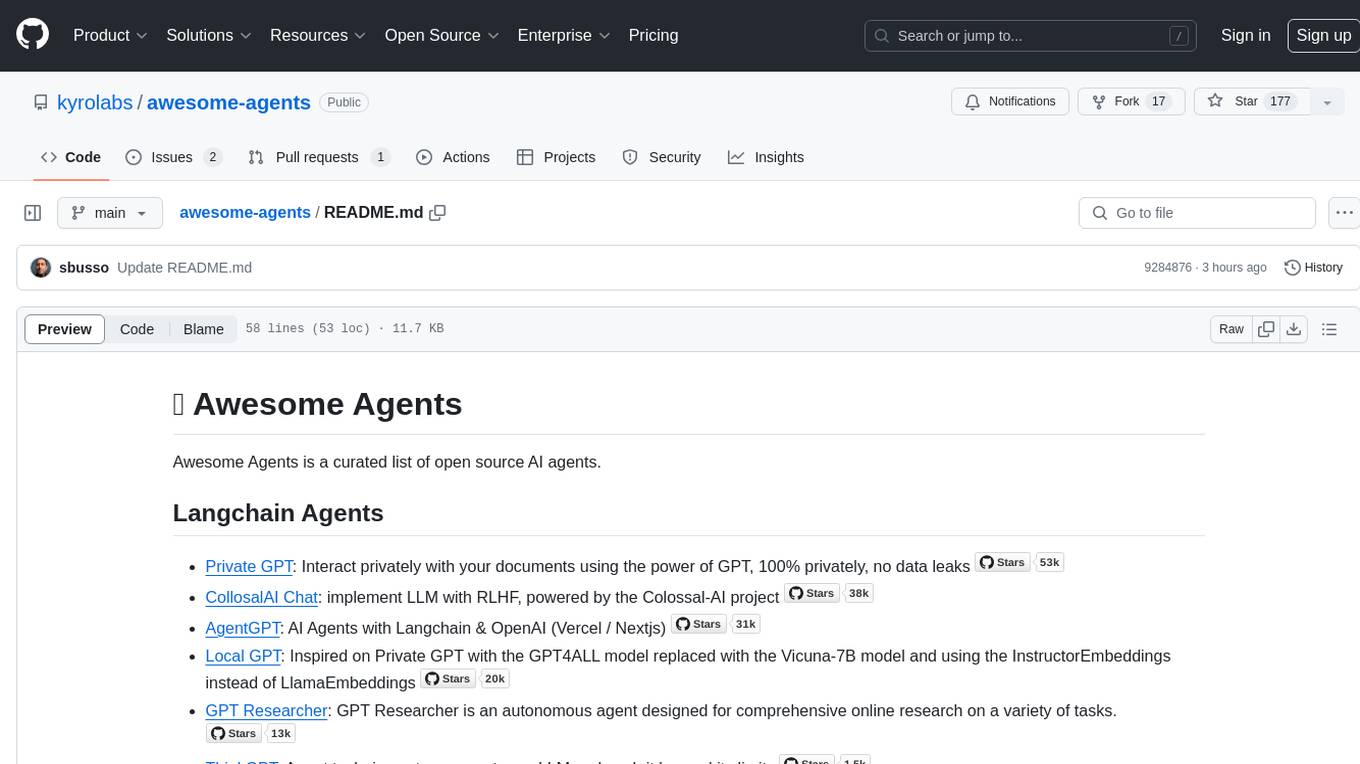This screenshot has width=1360, height=764.
Task: Expand the Solutions menu
Action: point(208,35)
